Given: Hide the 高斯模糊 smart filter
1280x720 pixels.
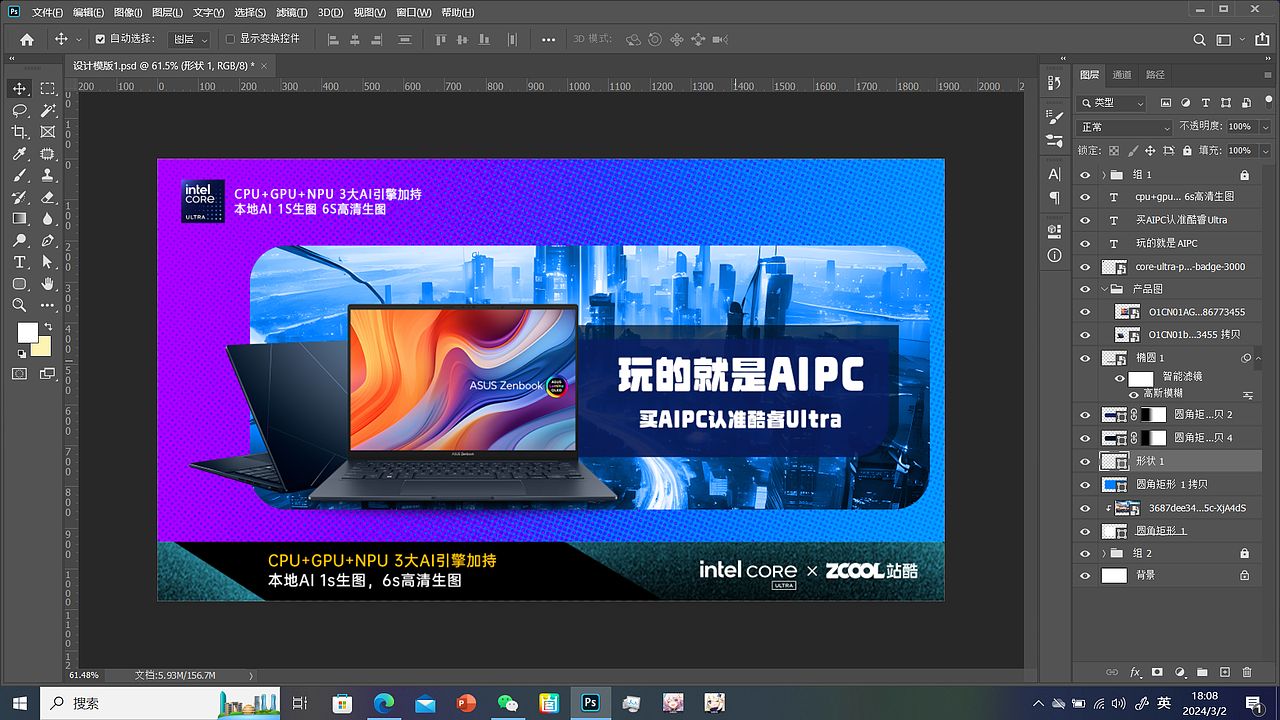Looking at the screenshot, I should click(1134, 394).
